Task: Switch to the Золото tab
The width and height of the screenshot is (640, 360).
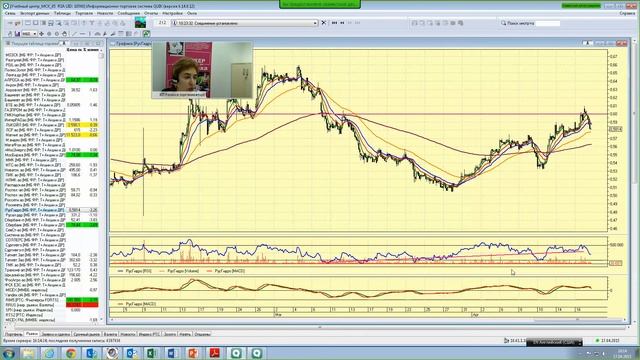Action: (170, 334)
